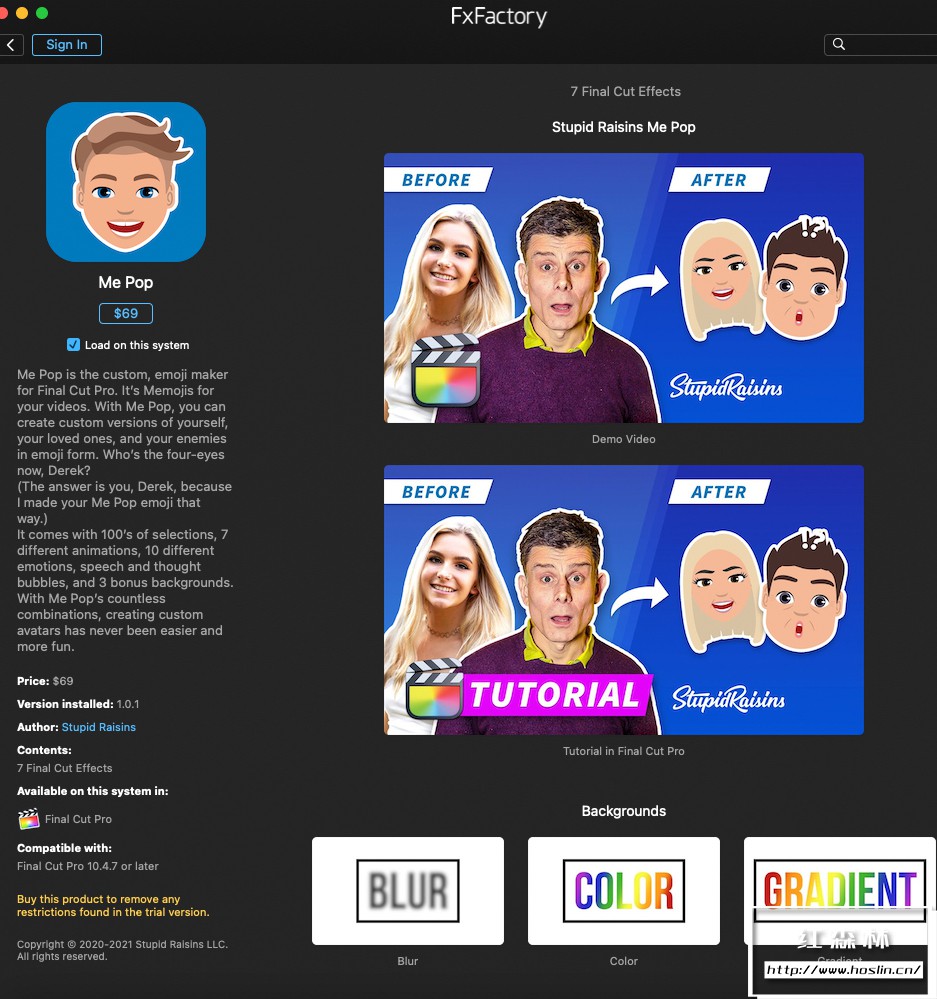Click the "Blur" caption label
Screen dimensions: 937x999
click(x=408, y=961)
